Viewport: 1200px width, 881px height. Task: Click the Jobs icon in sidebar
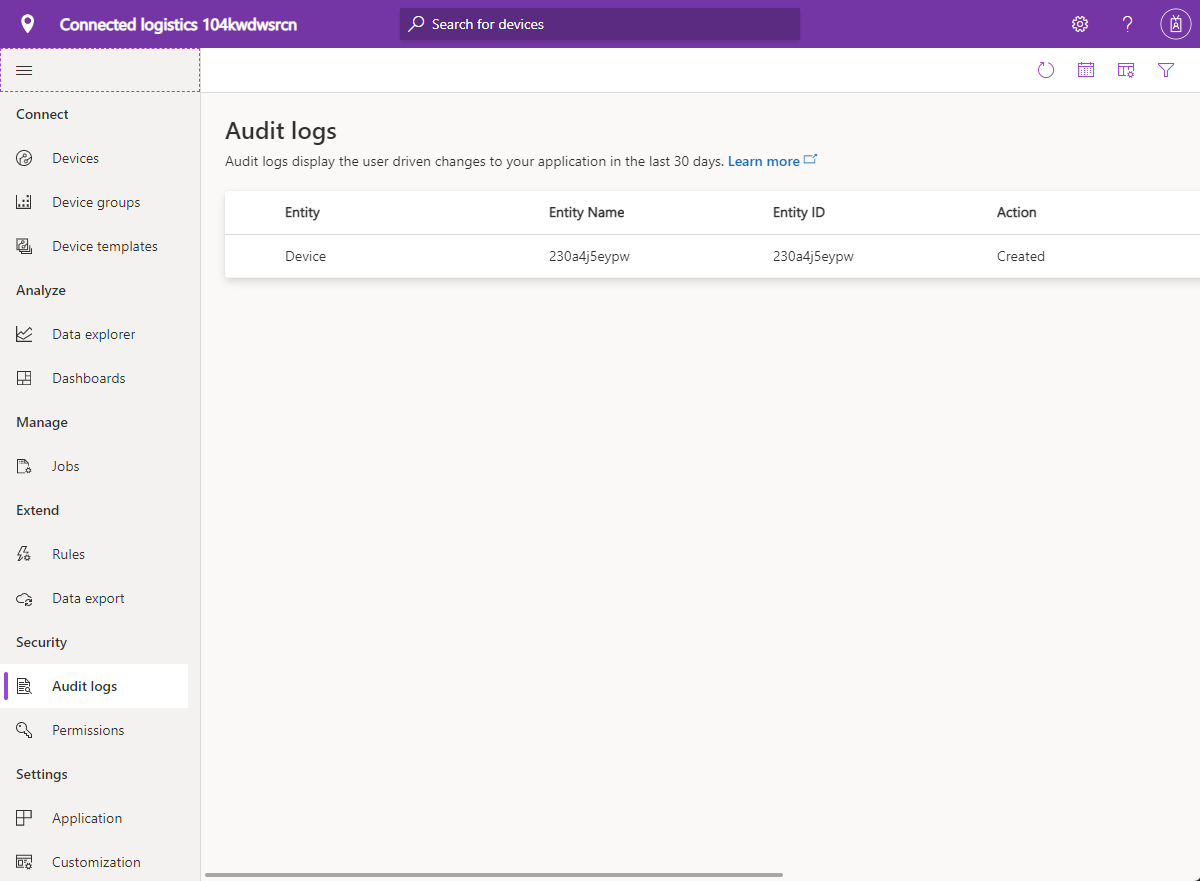coord(24,465)
